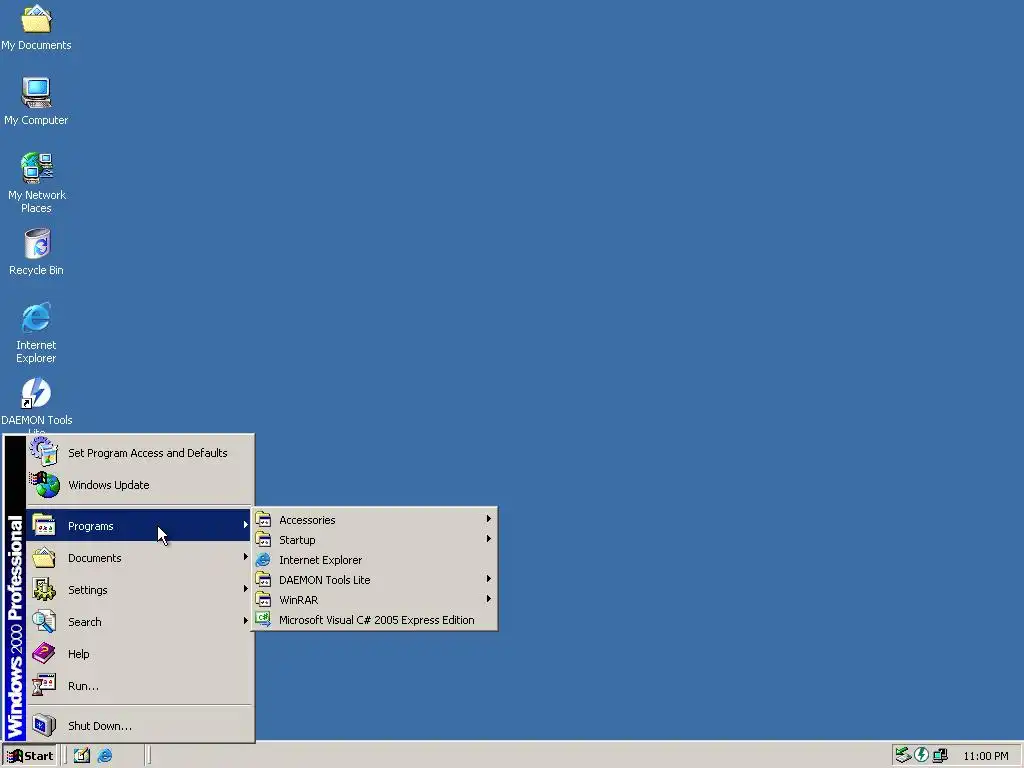This screenshot has height=768, width=1024.
Task: Expand the DAEMON Tools Lite submenu arrow
Action: pyautogui.click(x=488, y=579)
